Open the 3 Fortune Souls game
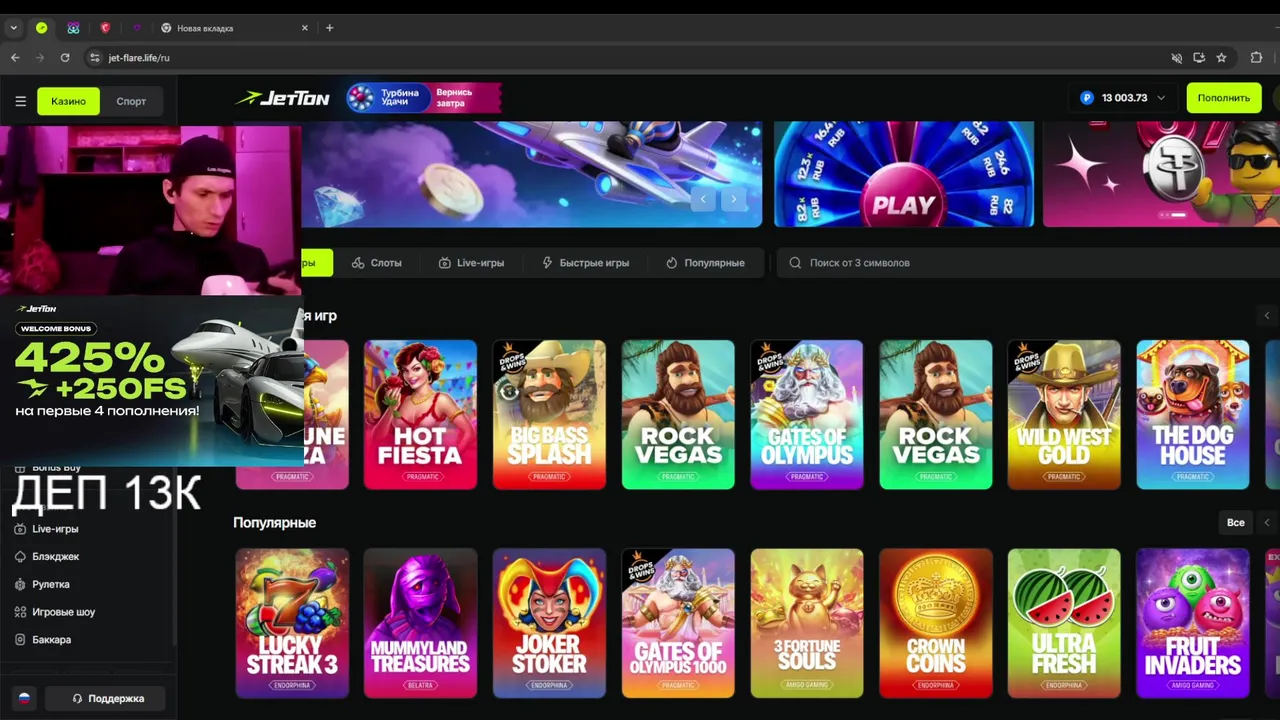Viewport: 1280px width, 720px height. (x=807, y=623)
